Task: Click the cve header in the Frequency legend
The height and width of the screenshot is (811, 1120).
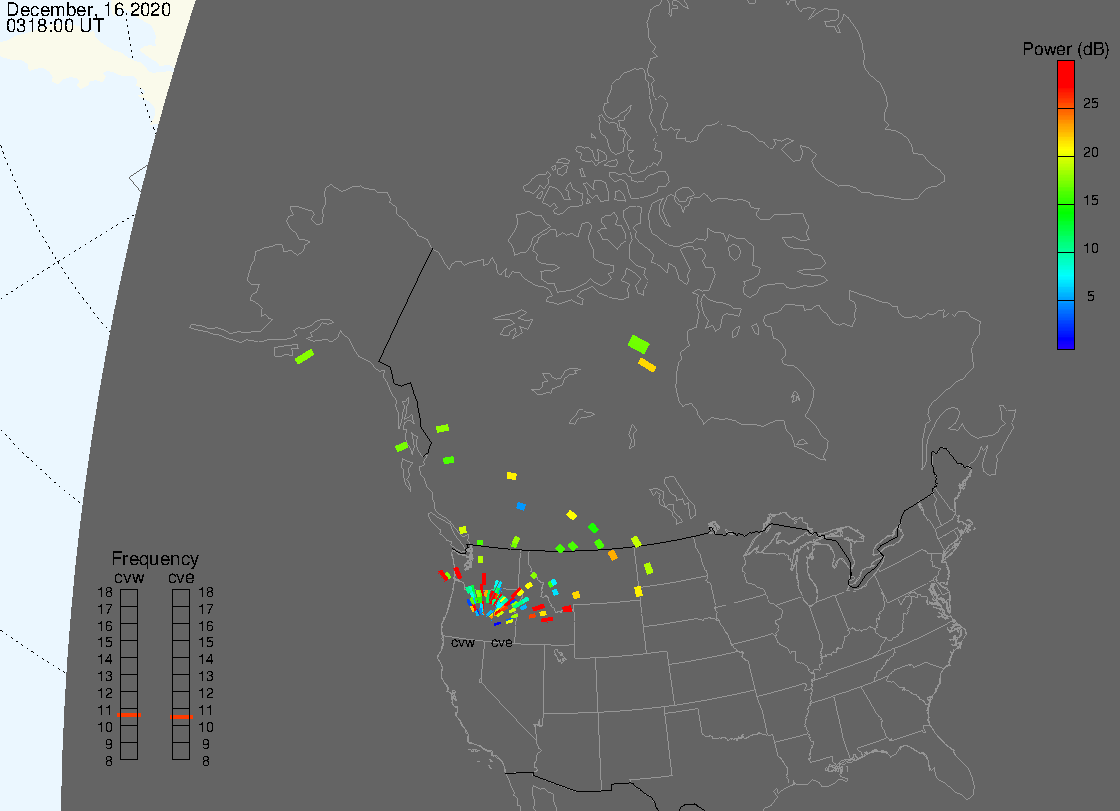Action: (x=181, y=577)
